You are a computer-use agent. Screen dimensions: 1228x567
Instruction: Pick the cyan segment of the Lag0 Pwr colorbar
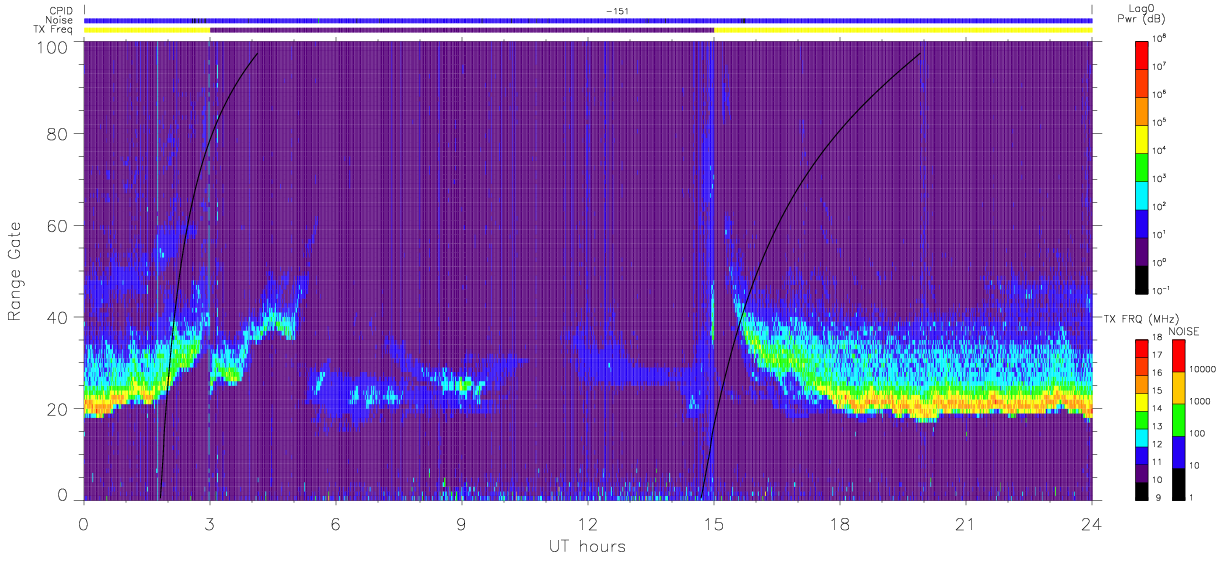pos(1143,193)
